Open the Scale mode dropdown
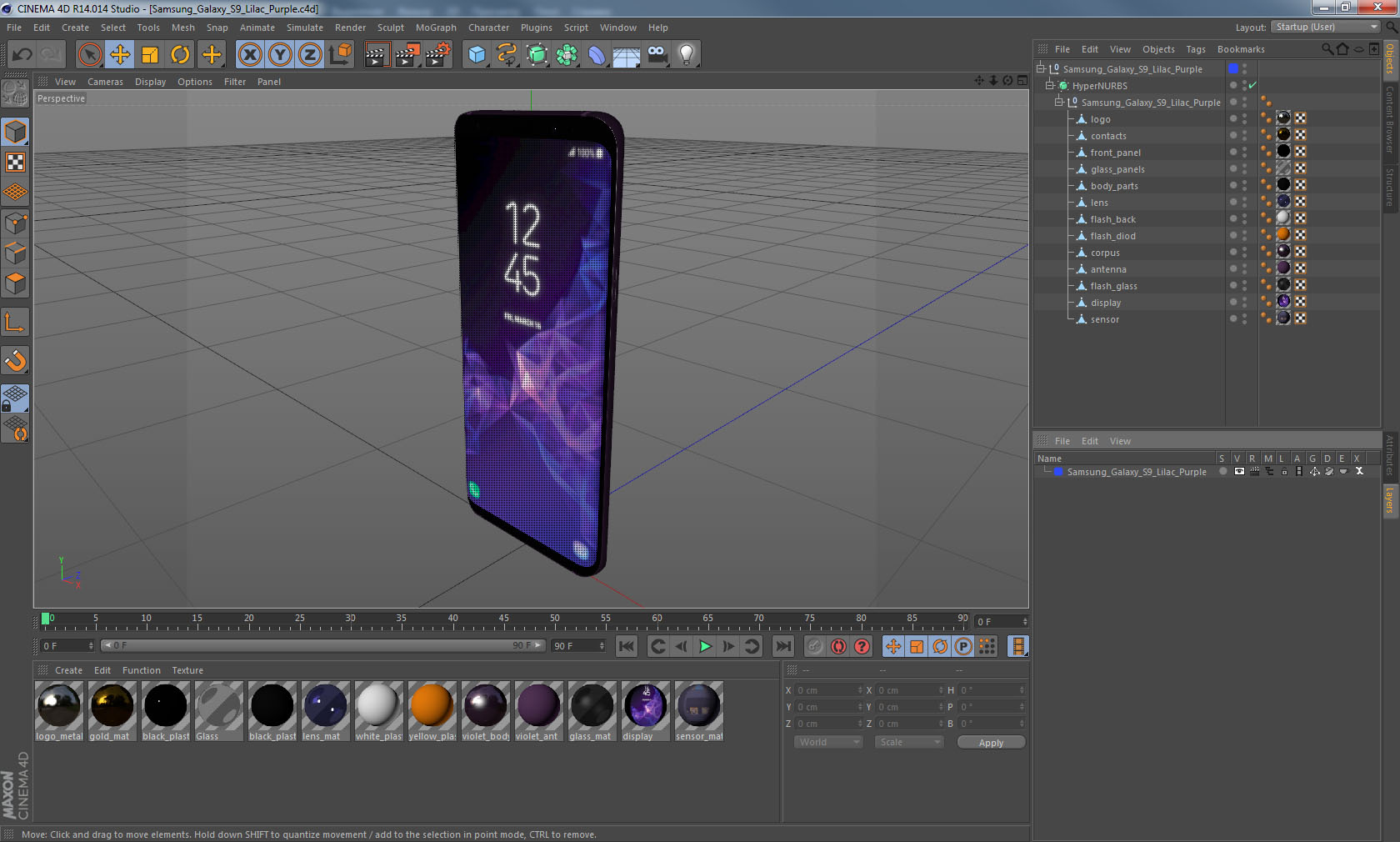Image resolution: width=1400 pixels, height=842 pixels. (x=908, y=742)
